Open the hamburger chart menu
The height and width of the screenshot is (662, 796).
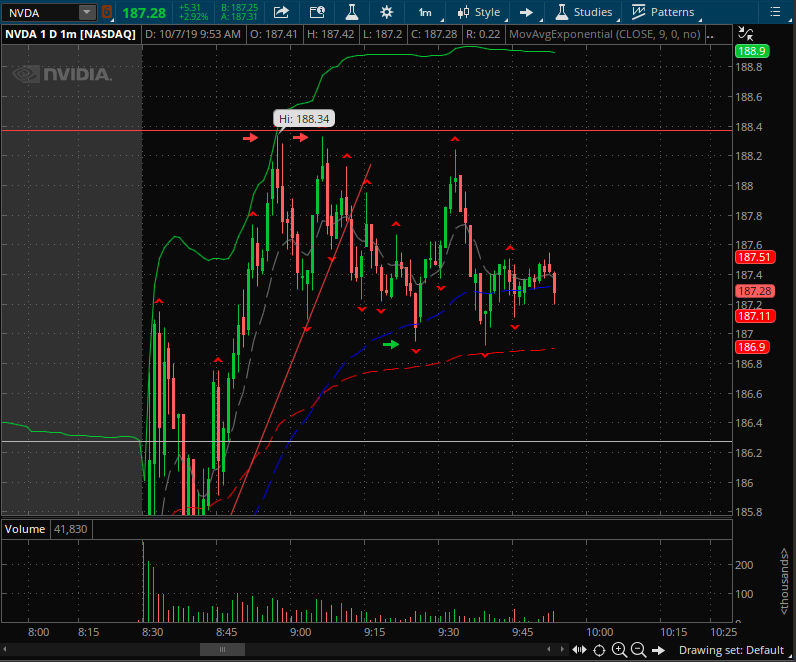[775, 12]
